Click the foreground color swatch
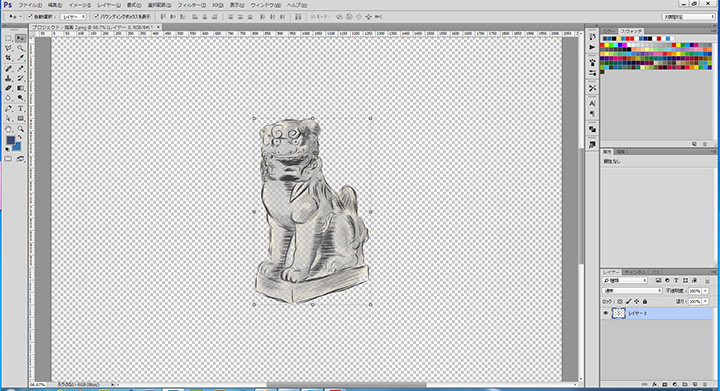Viewport: 720px width, 391px height. pos(10,140)
